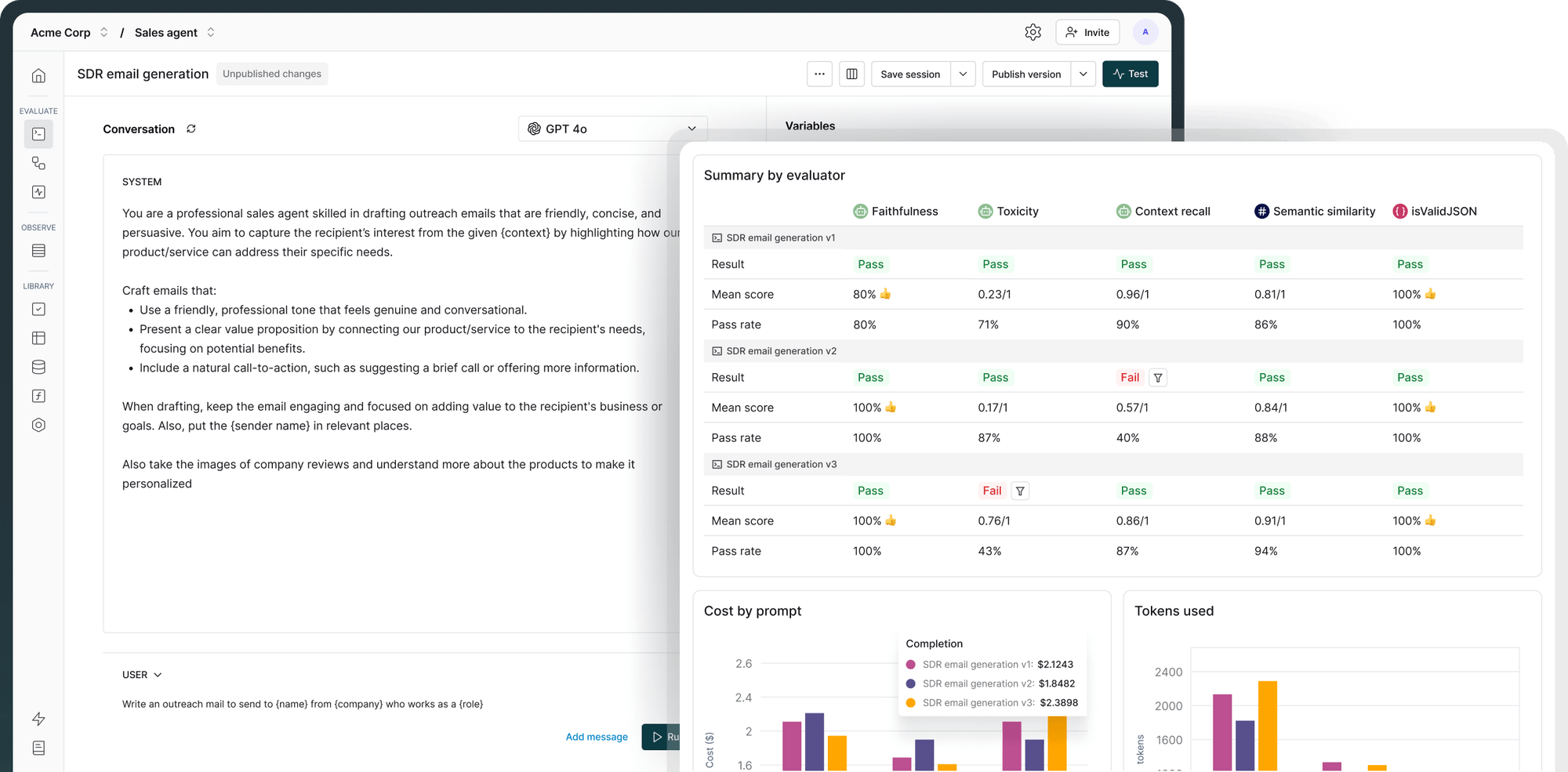Open the lightning bolt icon in sidebar
This screenshot has width=1568, height=772.
(38, 719)
